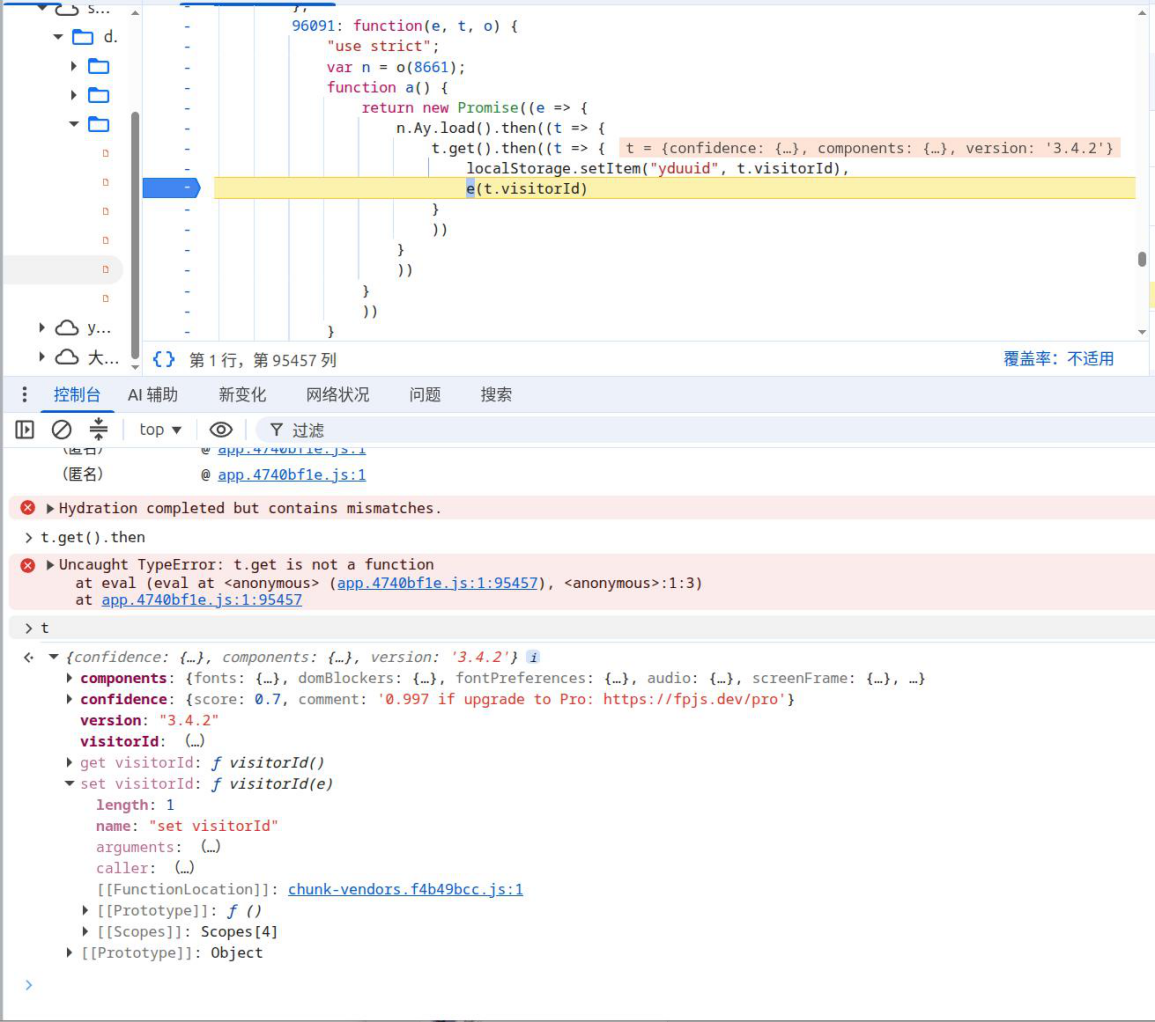Collapse the logged object {confidence, components}
Image resolution: width=1155 pixels, height=1022 pixels.
coord(54,657)
